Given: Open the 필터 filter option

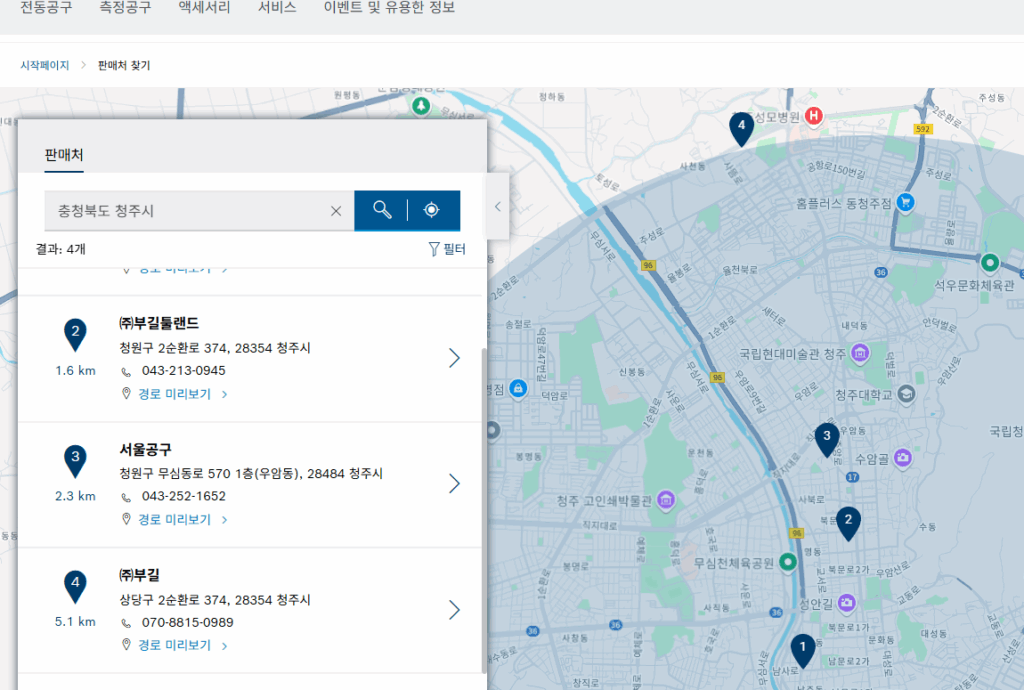Looking at the screenshot, I should point(447,249).
